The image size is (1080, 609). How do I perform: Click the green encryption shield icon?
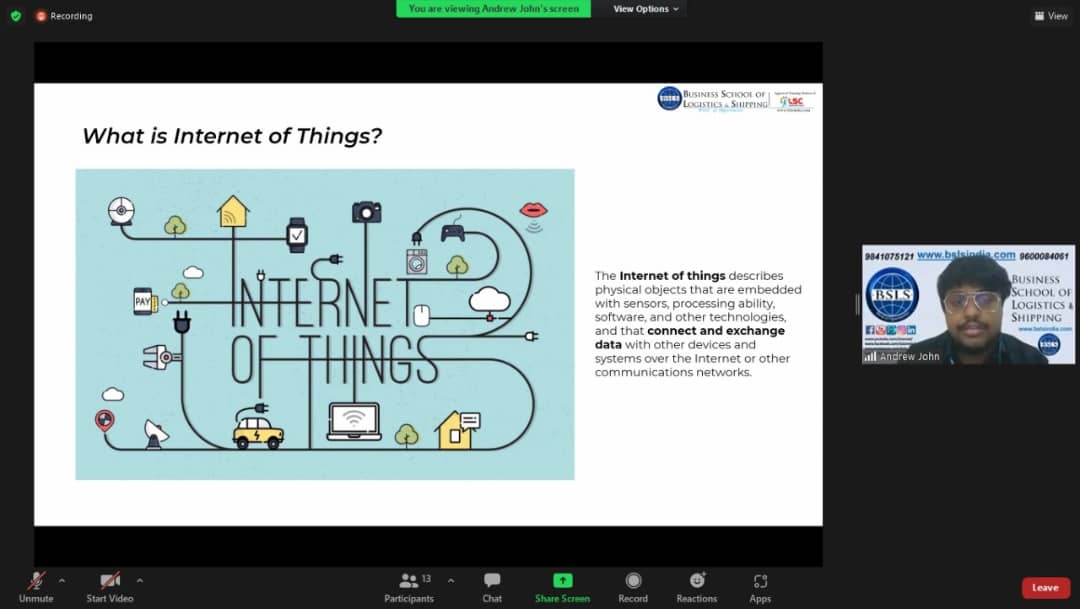[16, 15]
